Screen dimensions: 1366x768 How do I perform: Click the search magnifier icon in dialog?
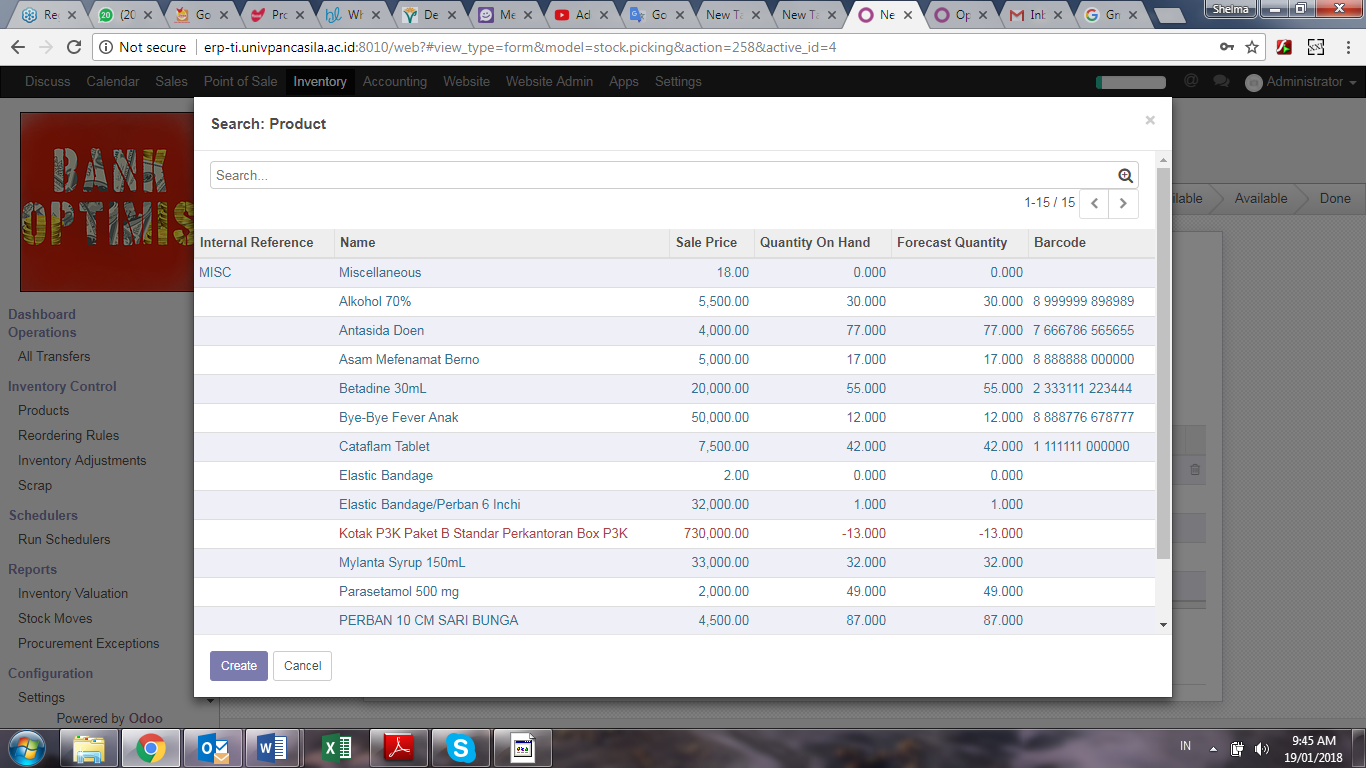[1125, 176]
